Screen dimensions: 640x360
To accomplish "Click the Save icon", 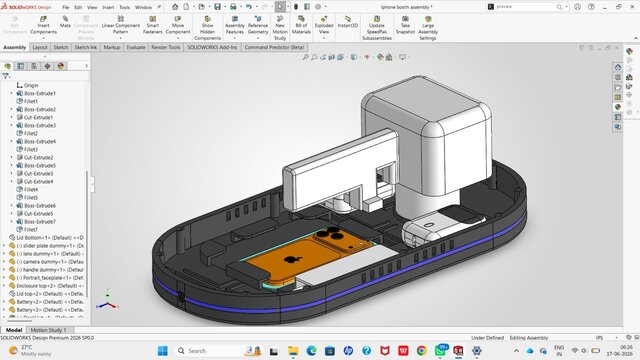I will [x=218, y=7].
